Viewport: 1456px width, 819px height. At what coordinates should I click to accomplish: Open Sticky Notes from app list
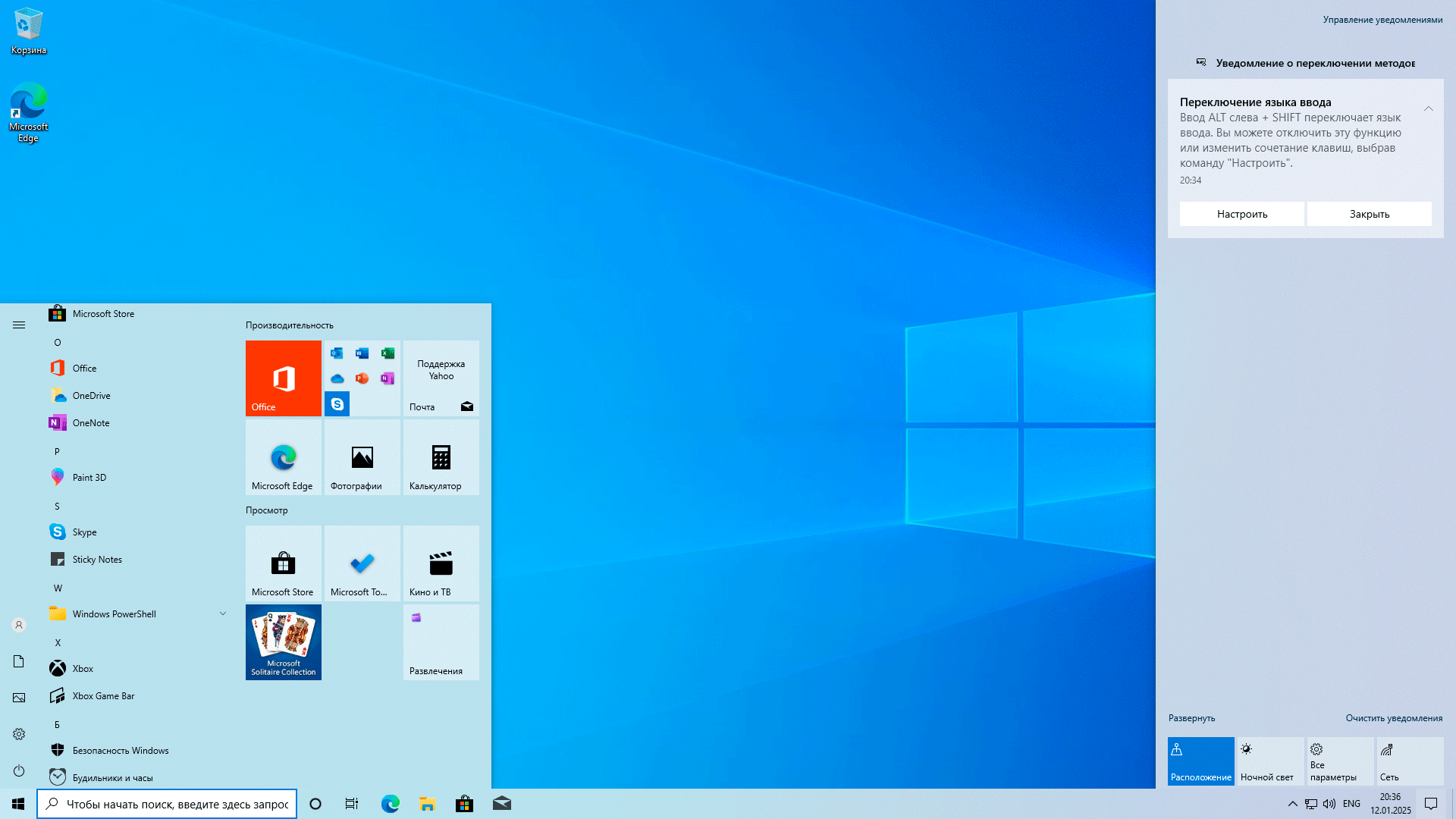[x=97, y=560]
